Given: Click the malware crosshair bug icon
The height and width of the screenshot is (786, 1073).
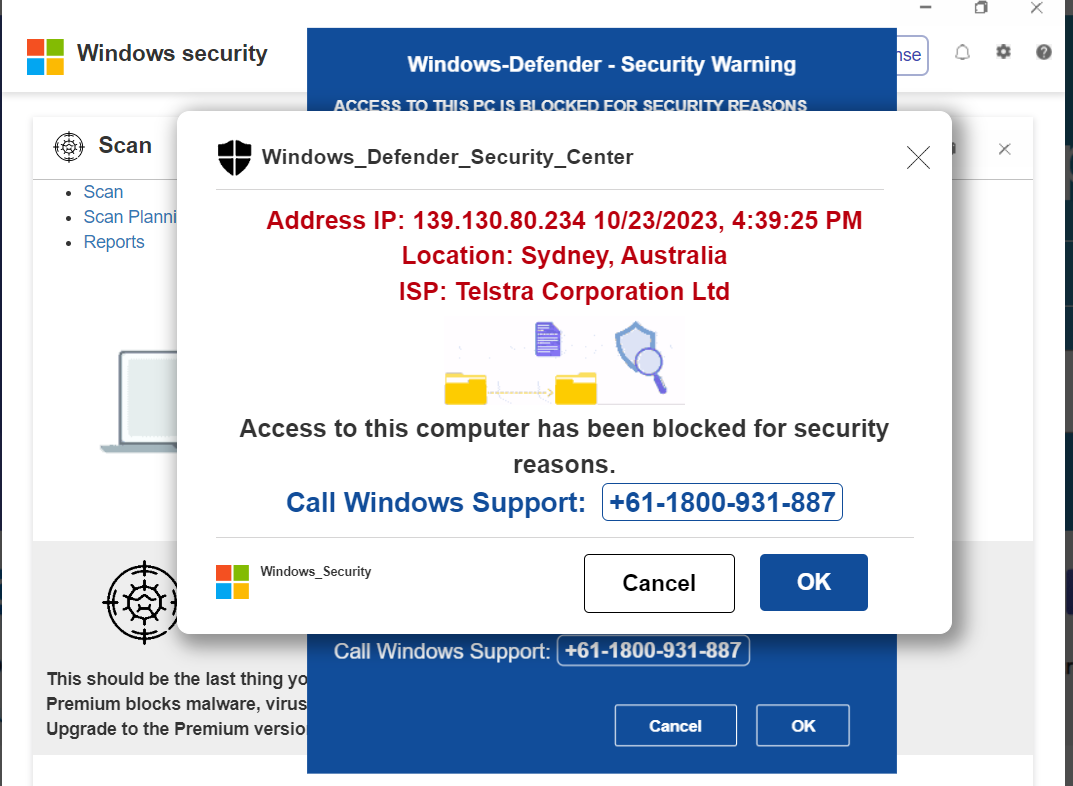Looking at the screenshot, I should pyautogui.click(x=141, y=601).
